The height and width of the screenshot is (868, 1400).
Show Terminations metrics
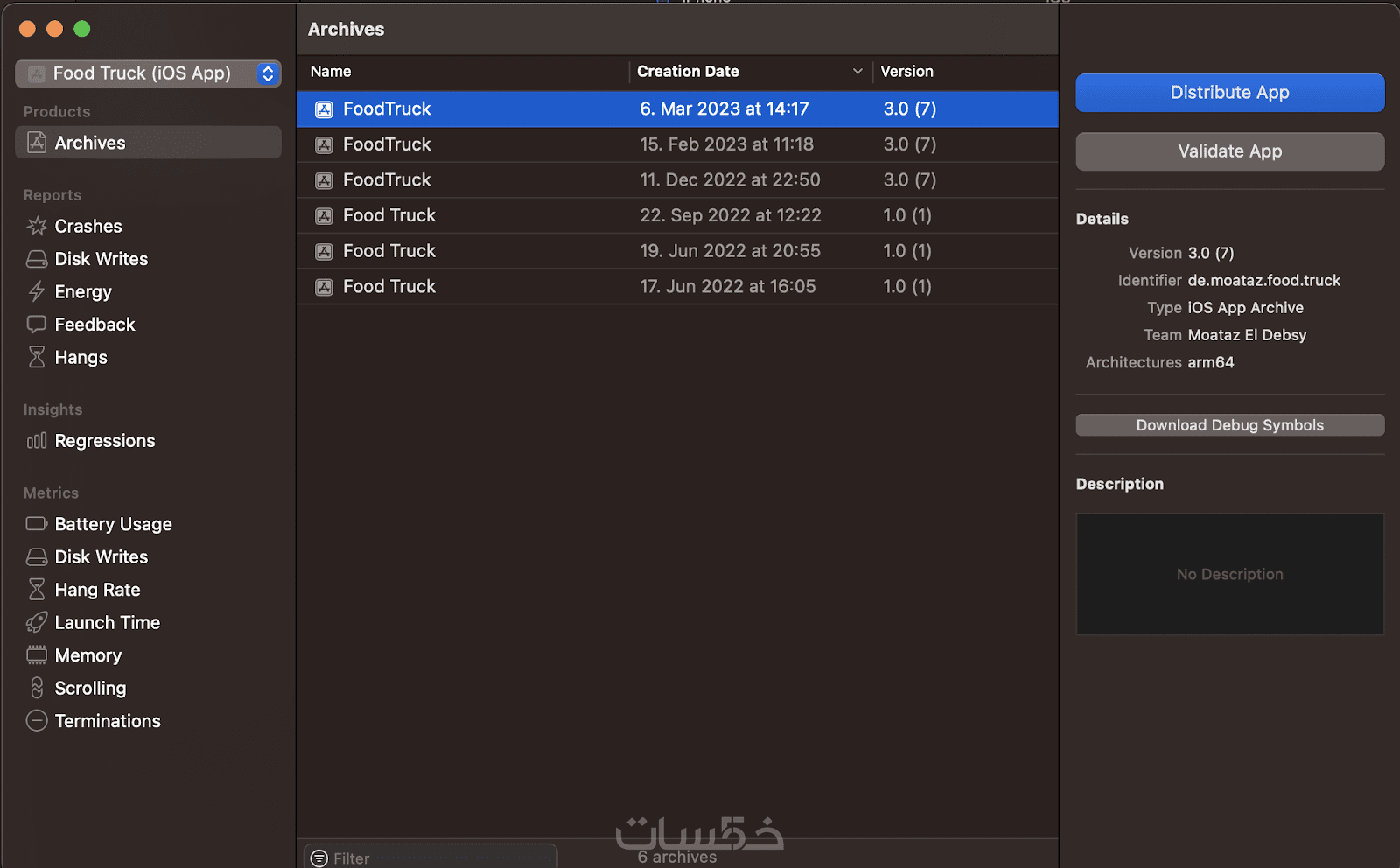point(108,721)
